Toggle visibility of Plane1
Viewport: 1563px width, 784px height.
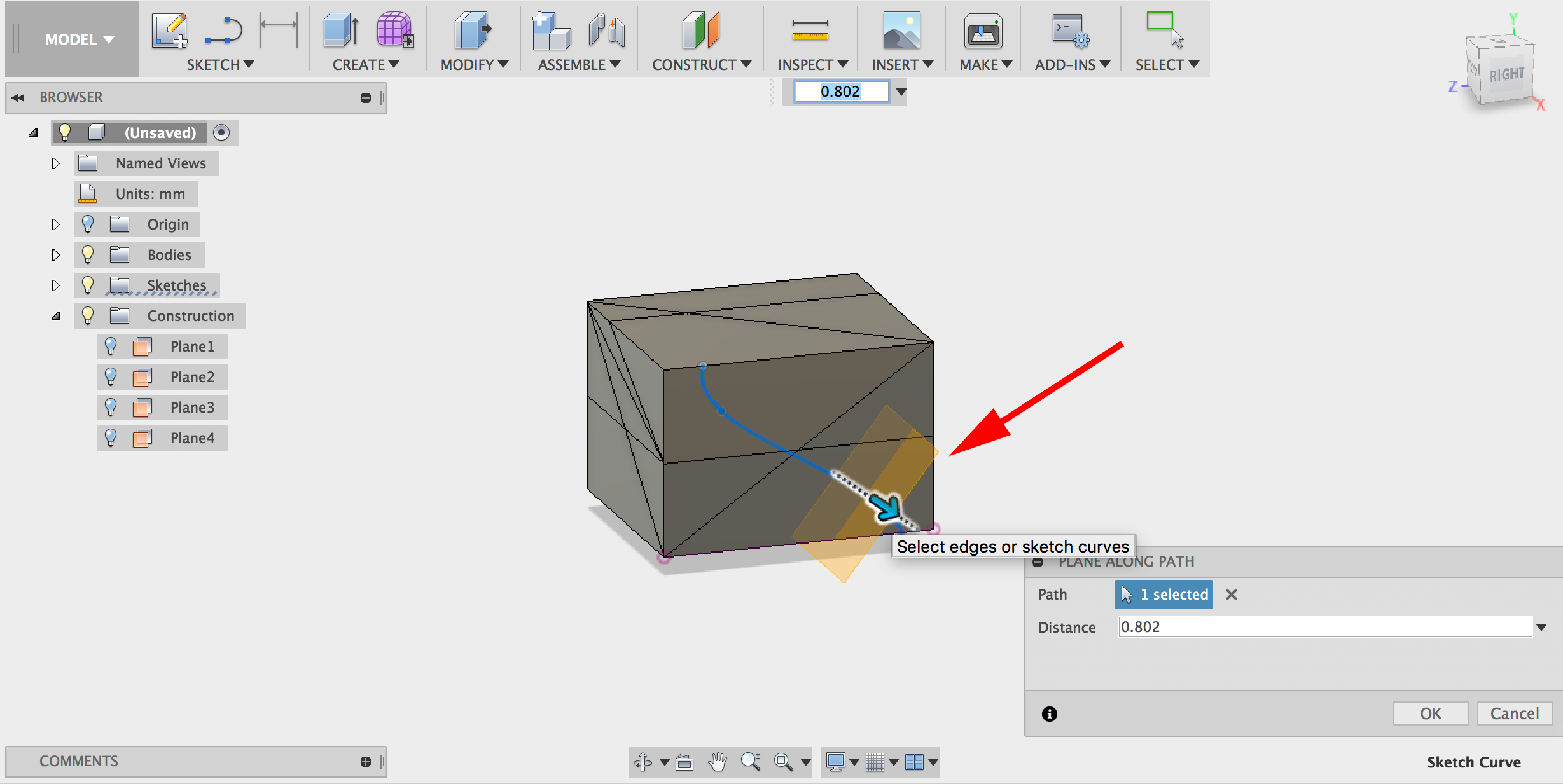point(111,347)
